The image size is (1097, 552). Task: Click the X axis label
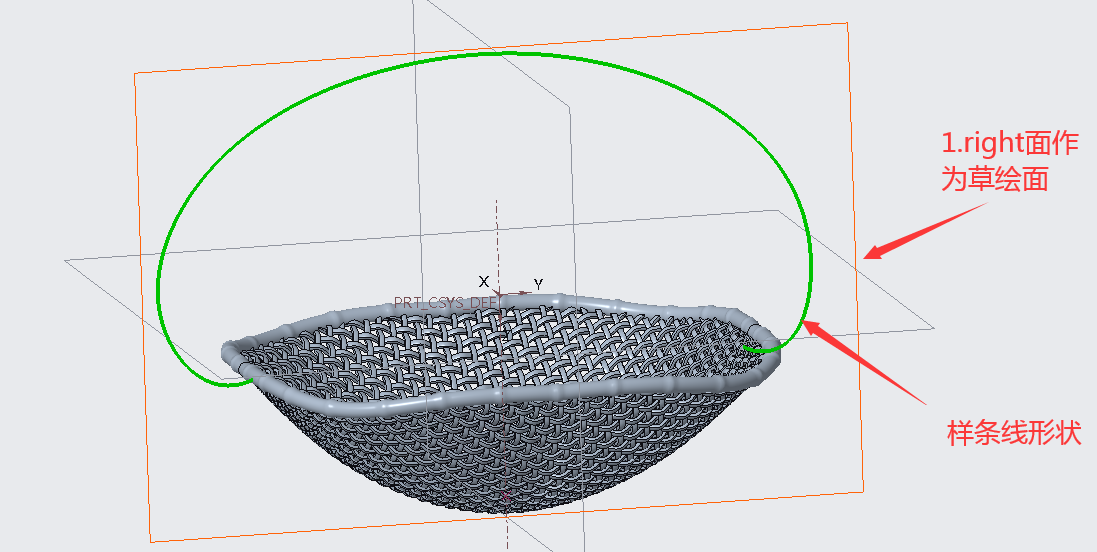click(x=483, y=282)
